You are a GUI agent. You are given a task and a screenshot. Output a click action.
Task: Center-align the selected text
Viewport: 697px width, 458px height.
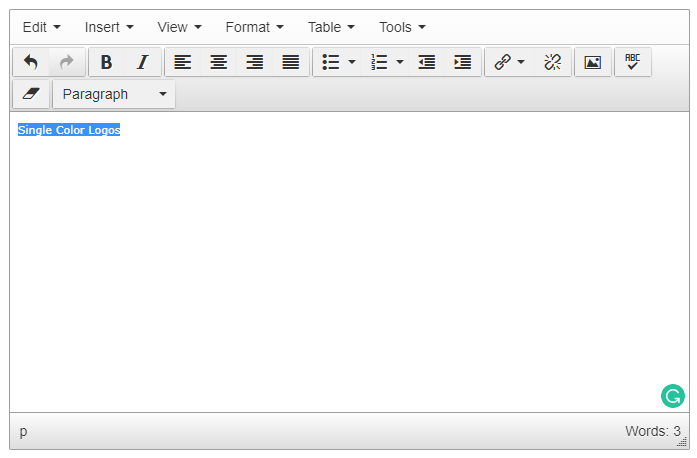218,62
